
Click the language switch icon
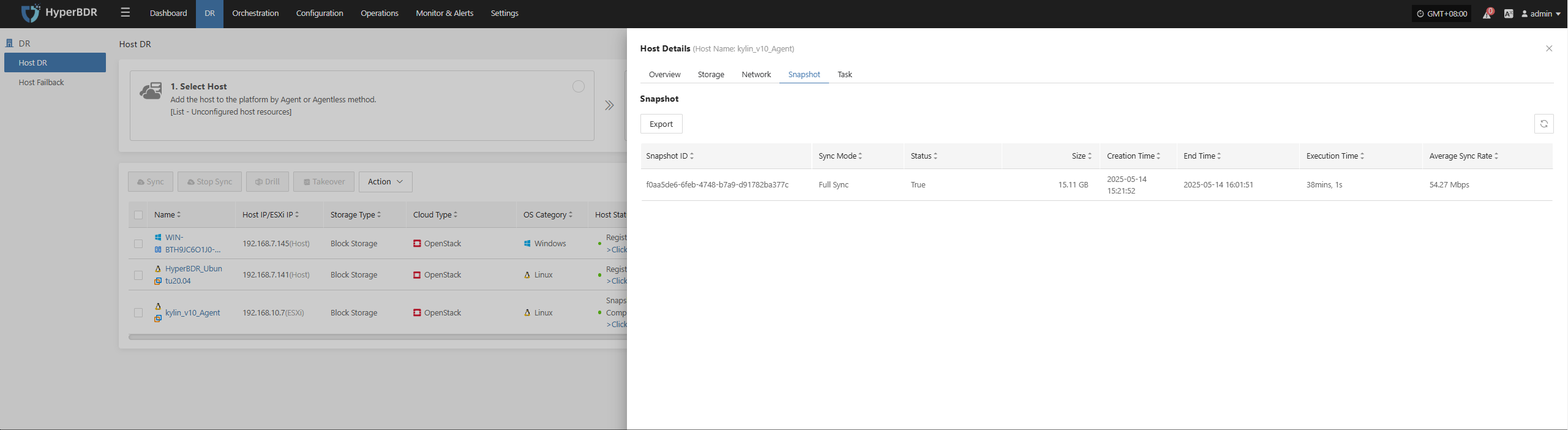1509,13
